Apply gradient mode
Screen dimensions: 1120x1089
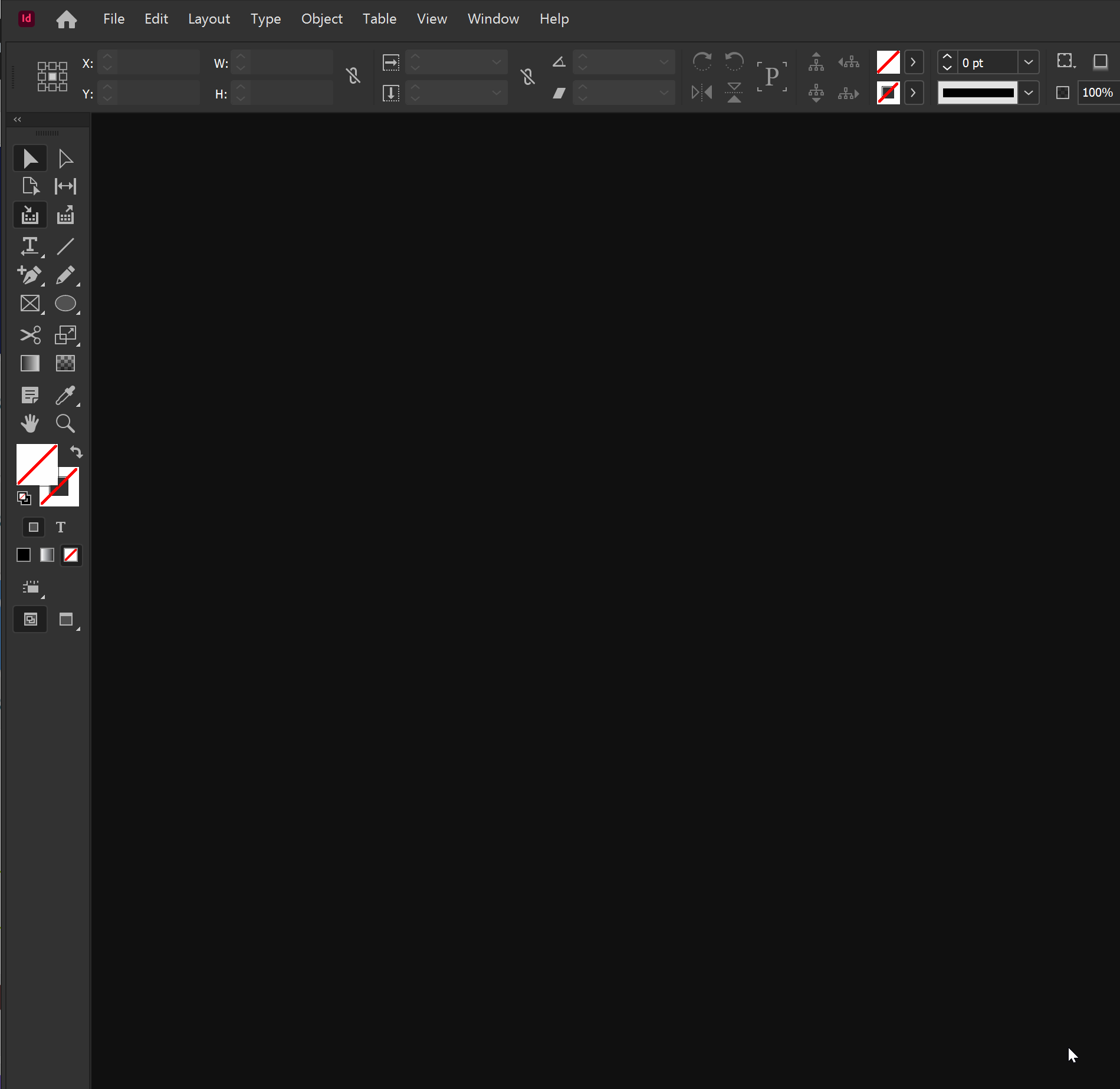point(47,555)
